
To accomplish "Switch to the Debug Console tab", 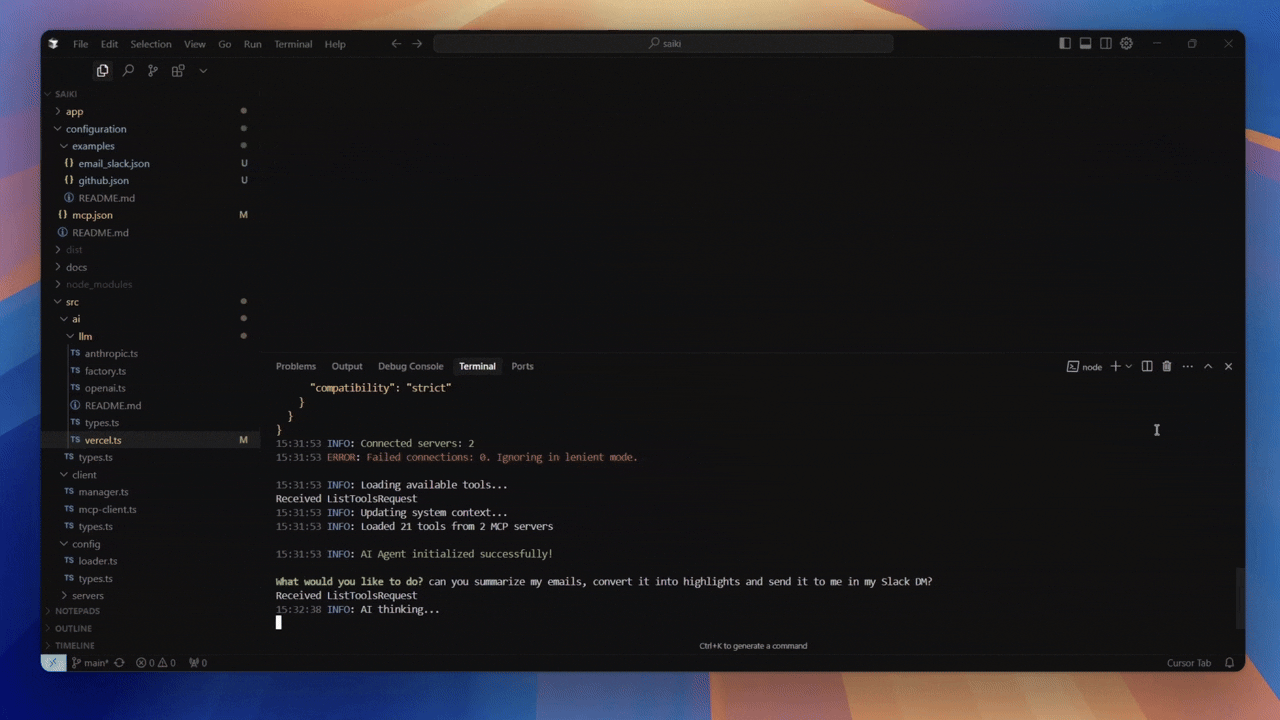I will pyautogui.click(x=410, y=367).
